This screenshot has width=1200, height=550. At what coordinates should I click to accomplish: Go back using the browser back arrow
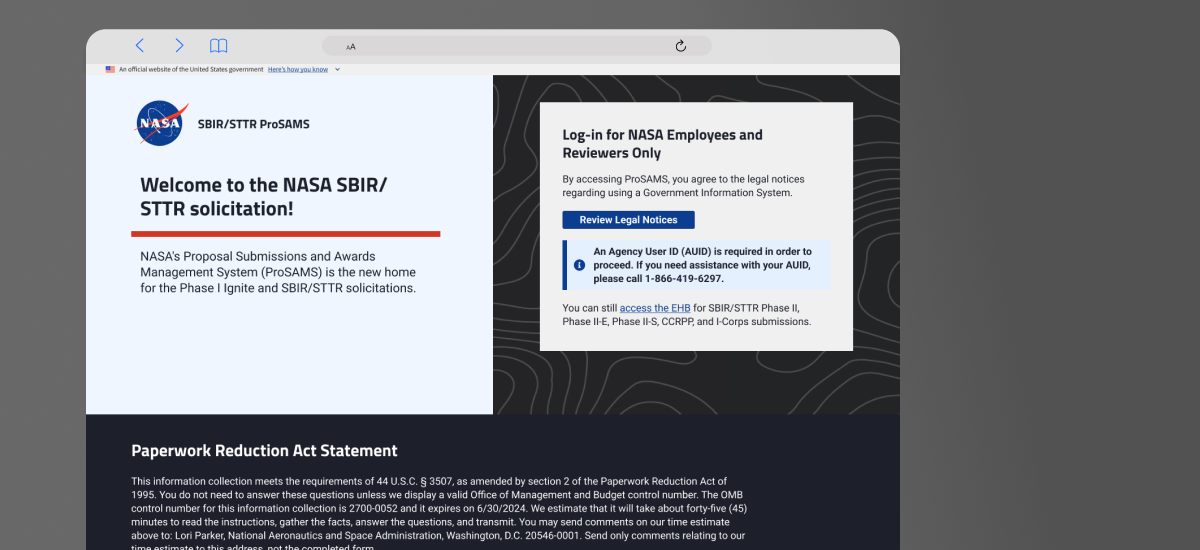point(140,45)
